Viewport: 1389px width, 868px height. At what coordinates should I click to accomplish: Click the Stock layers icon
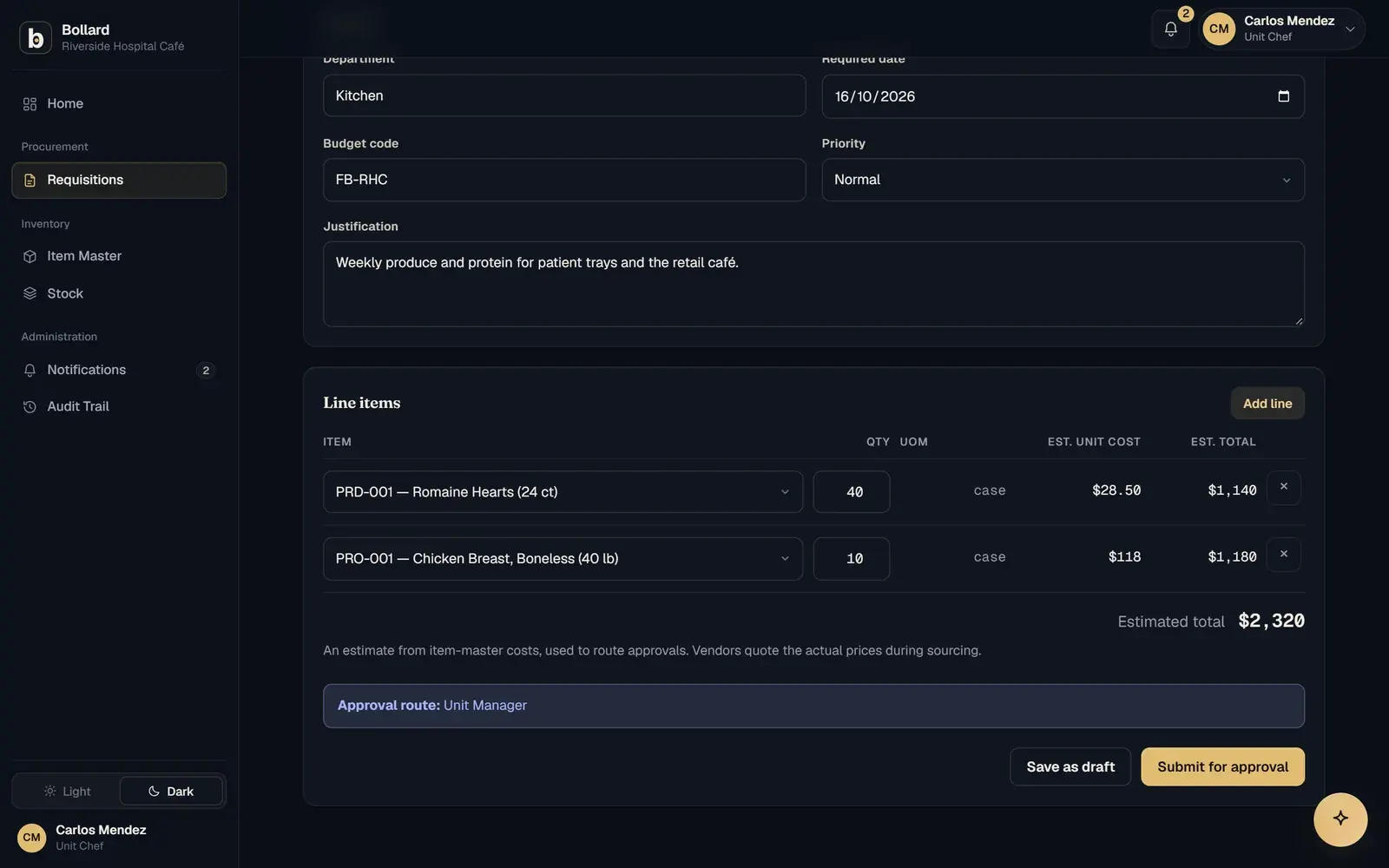pyautogui.click(x=30, y=293)
